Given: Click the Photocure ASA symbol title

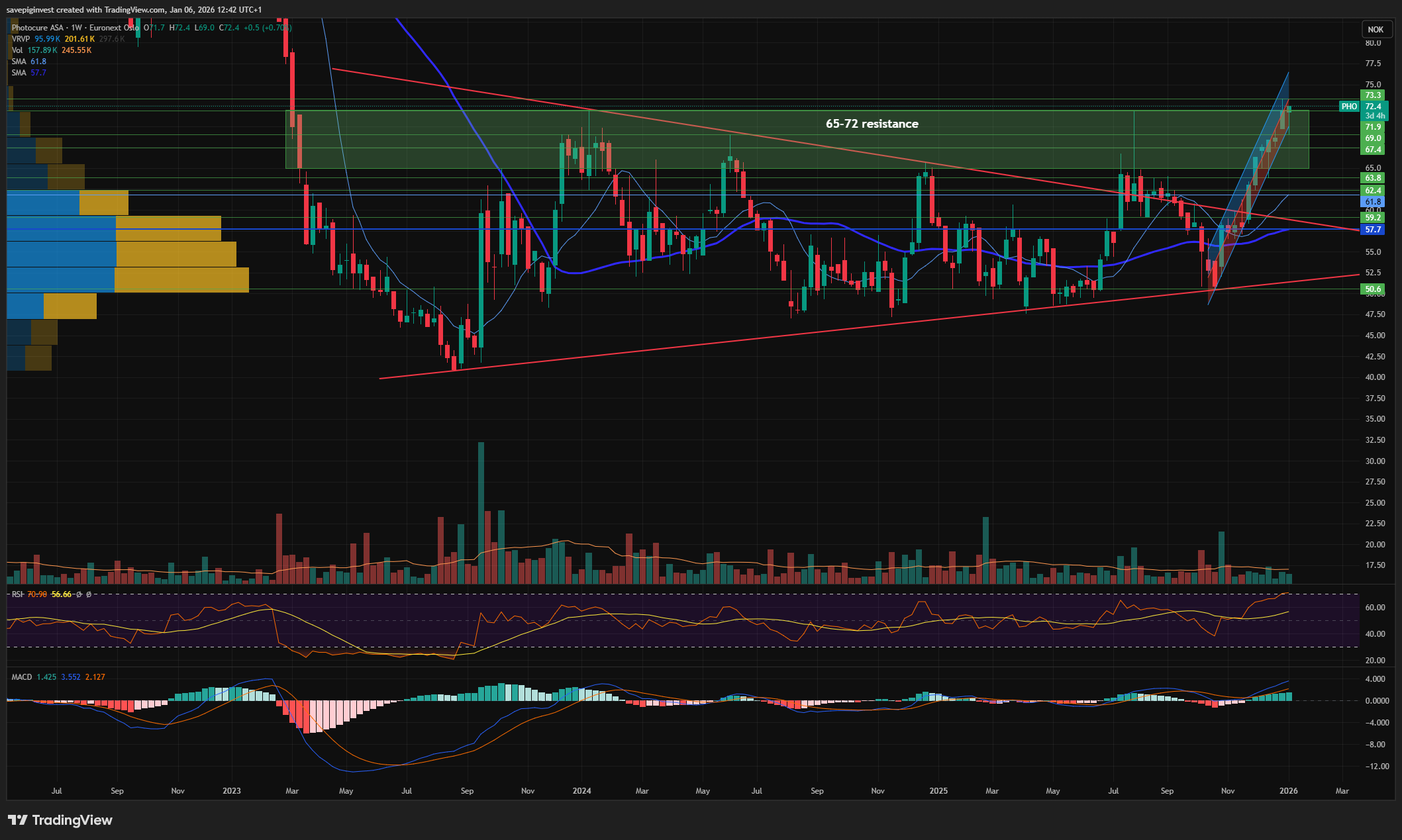Looking at the screenshot, I should pos(38,28).
